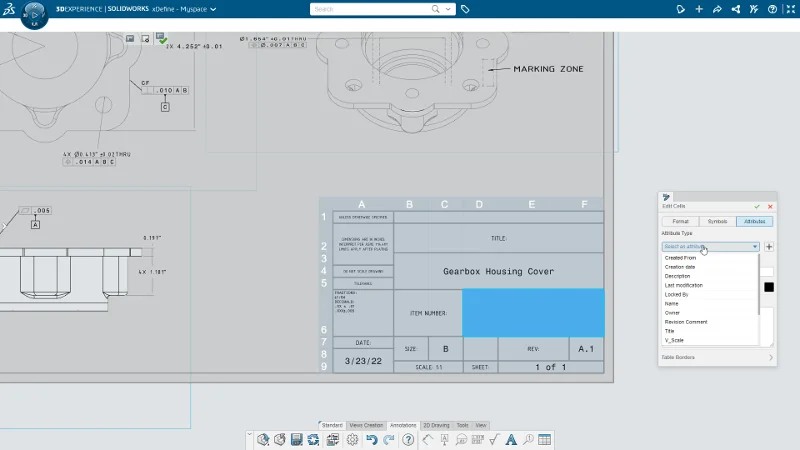This screenshot has width=800, height=450.
Task: Open the search options dropdown arrow
Action: coord(450,9)
